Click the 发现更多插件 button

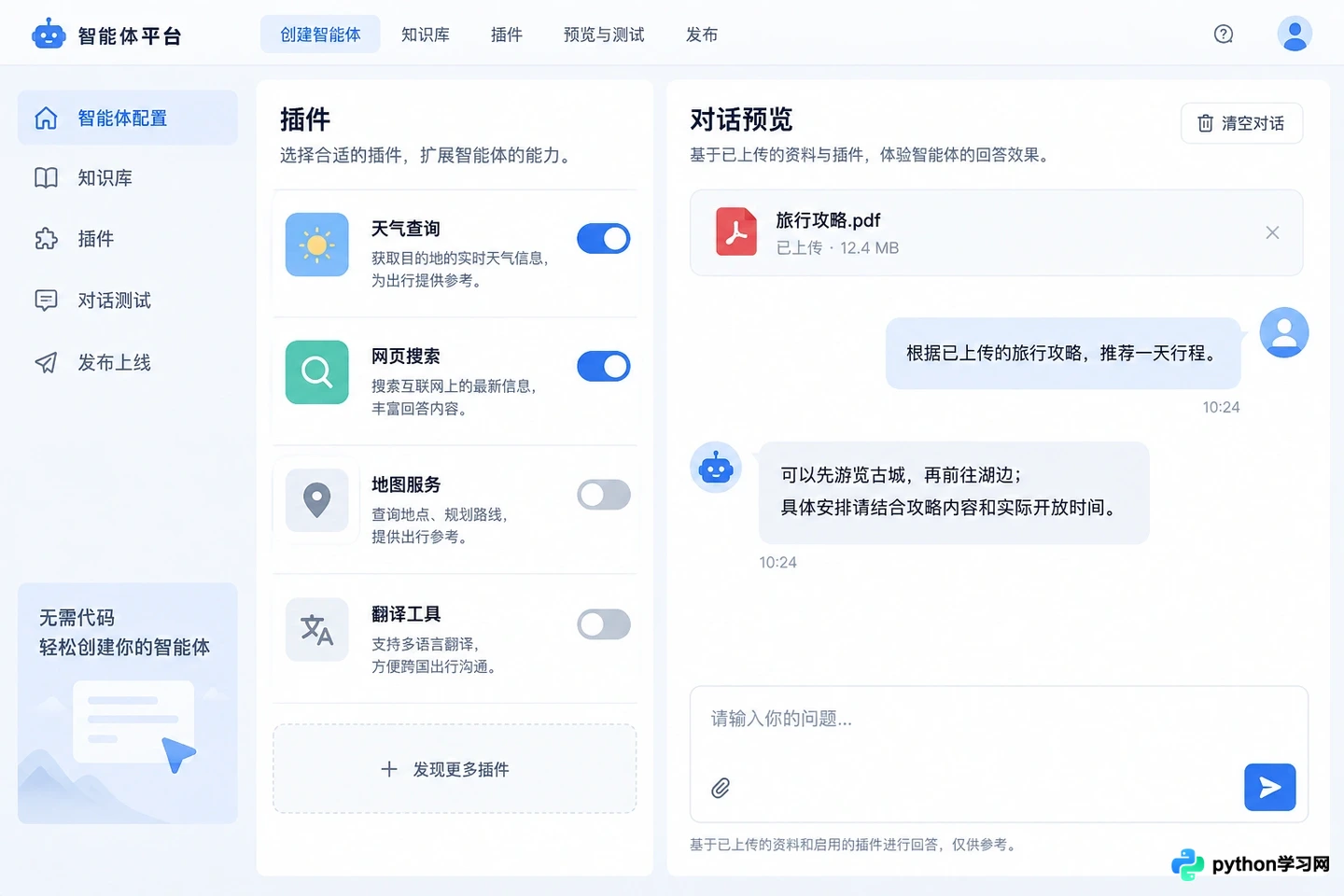[x=455, y=769]
